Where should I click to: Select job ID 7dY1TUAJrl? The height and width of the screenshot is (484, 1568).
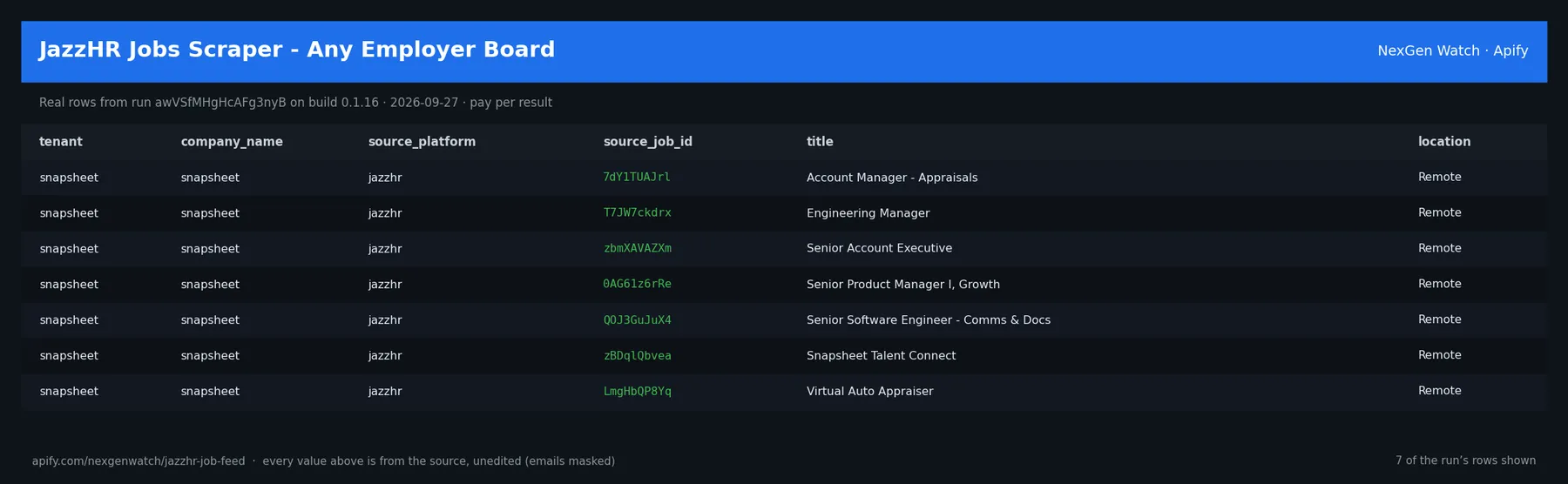point(637,178)
